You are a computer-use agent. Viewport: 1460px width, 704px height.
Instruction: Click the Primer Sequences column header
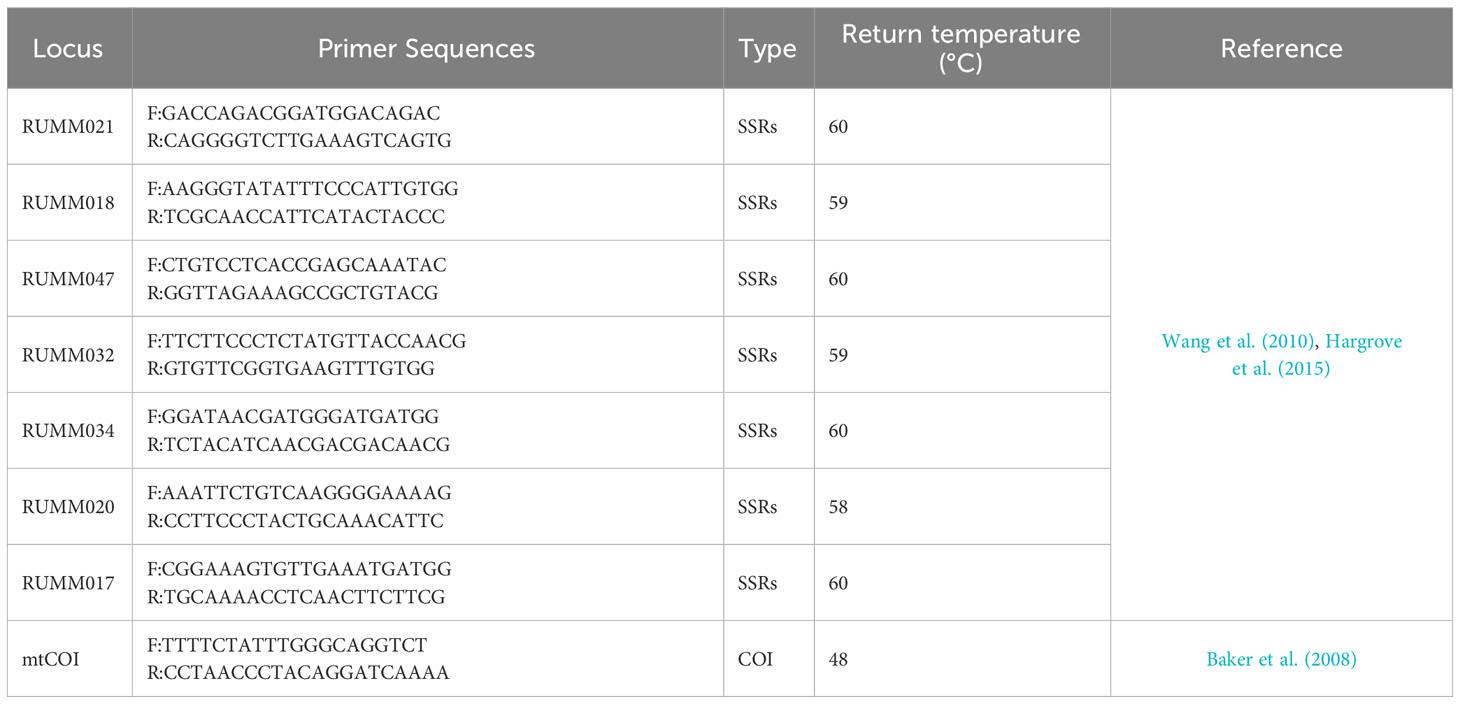point(427,48)
